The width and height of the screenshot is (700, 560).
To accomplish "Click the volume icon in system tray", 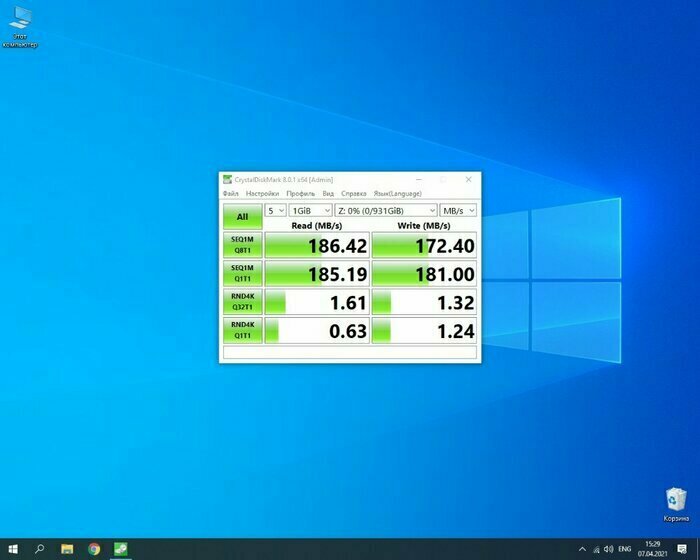I will [606, 549].
